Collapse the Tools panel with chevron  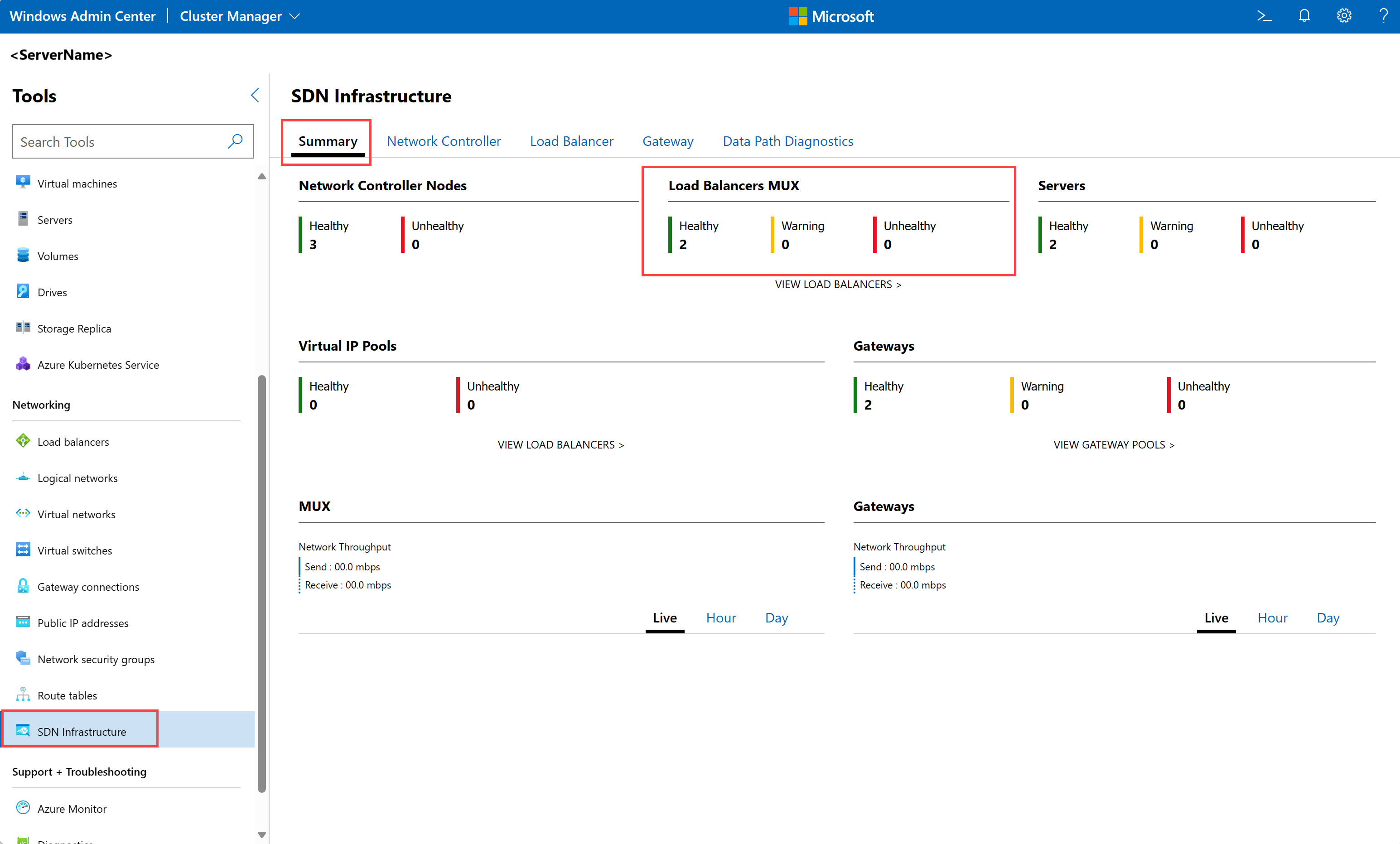[x=255, y=96]
